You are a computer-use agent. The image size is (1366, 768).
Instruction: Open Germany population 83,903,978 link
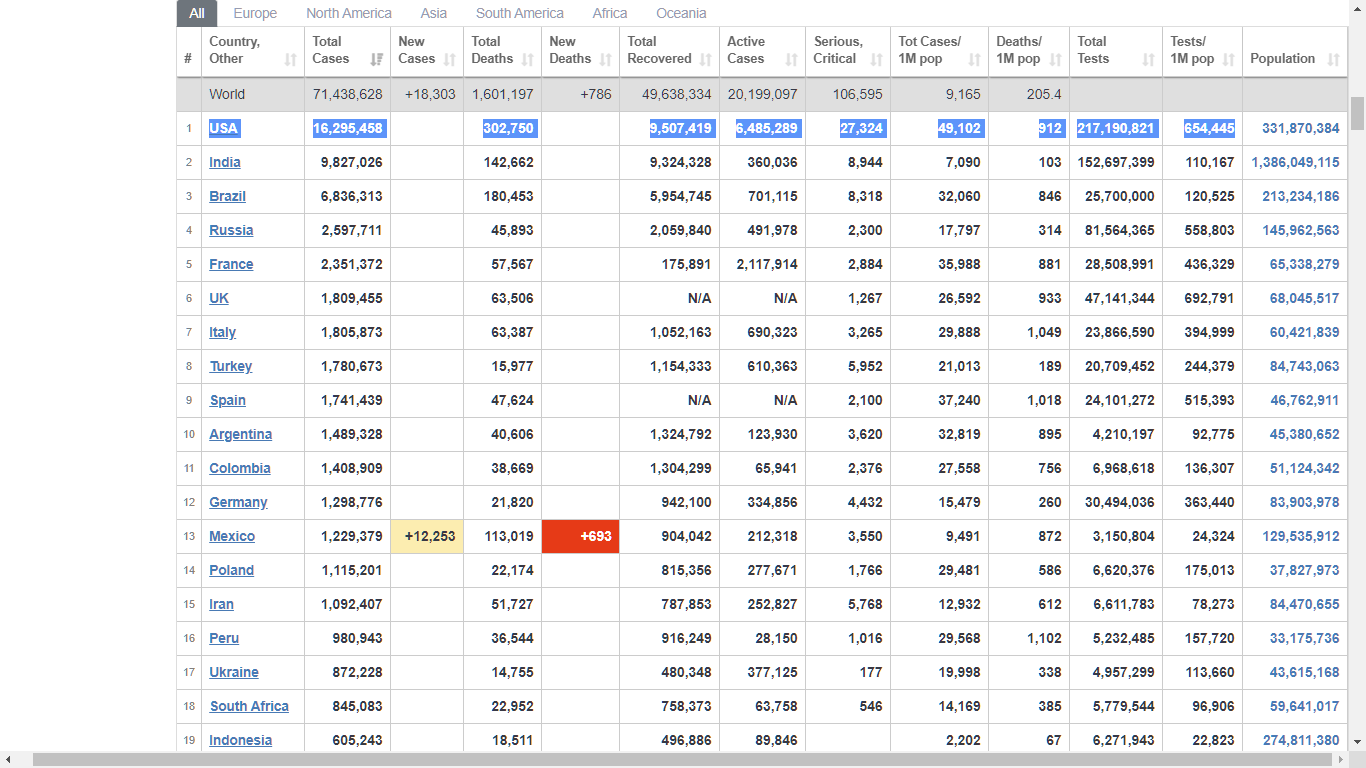point(1304,502)
